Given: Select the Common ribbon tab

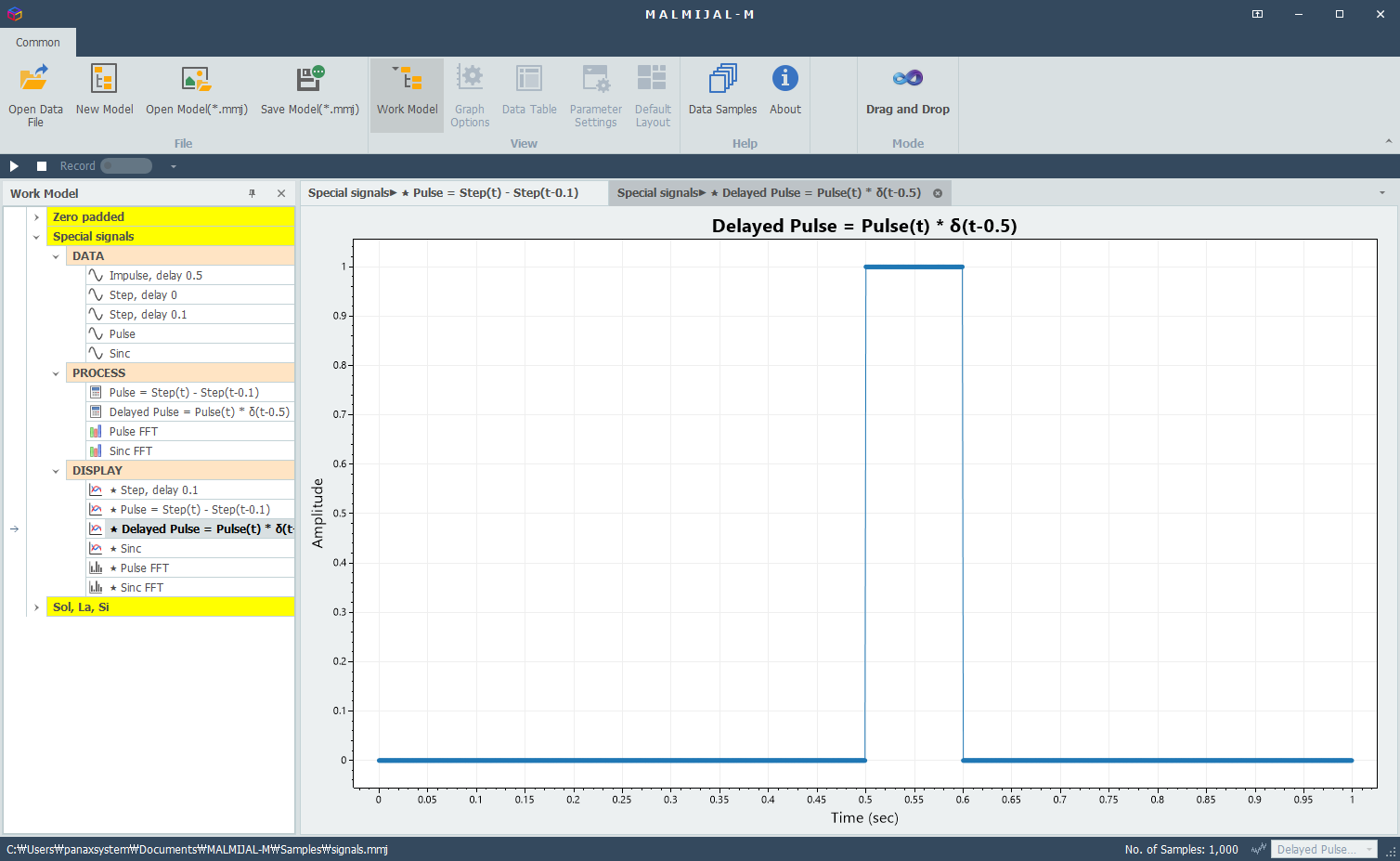Looking at the screenshot, I should click(38, 43).
